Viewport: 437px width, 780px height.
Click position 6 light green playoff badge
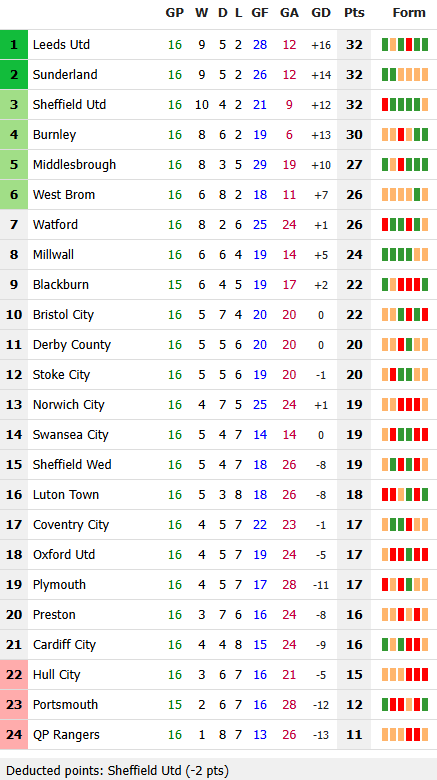tap(14, 195)
